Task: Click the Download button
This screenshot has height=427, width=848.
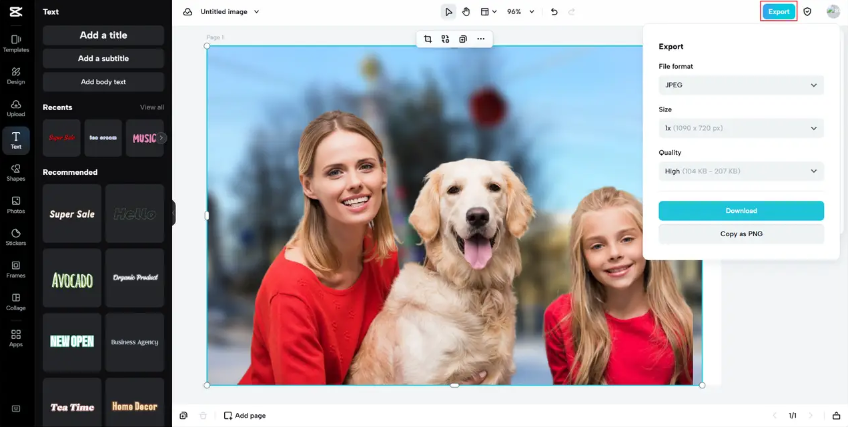Action: [741, 211]
